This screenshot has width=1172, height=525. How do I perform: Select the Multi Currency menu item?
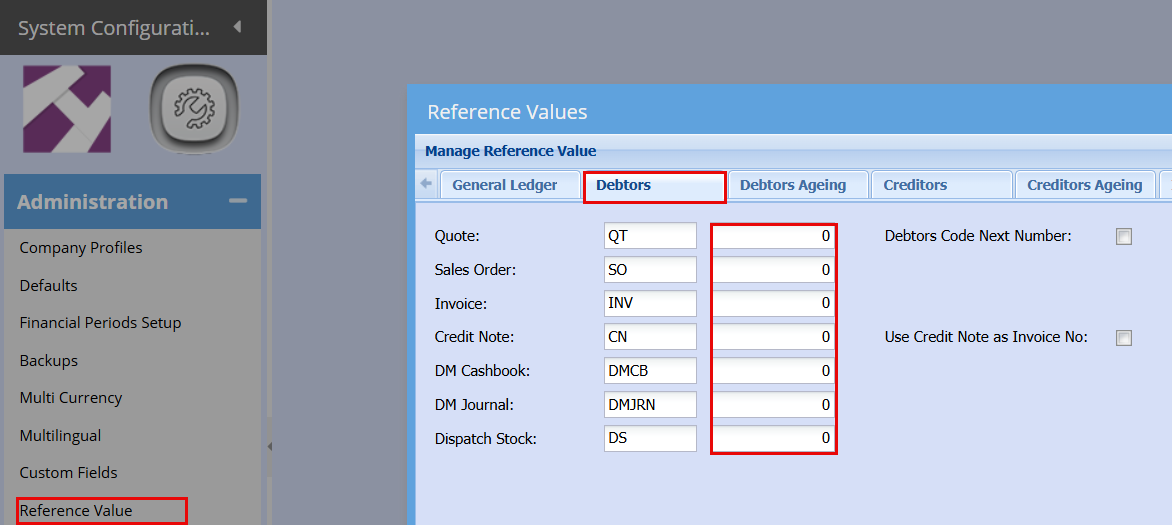[70, 398]
